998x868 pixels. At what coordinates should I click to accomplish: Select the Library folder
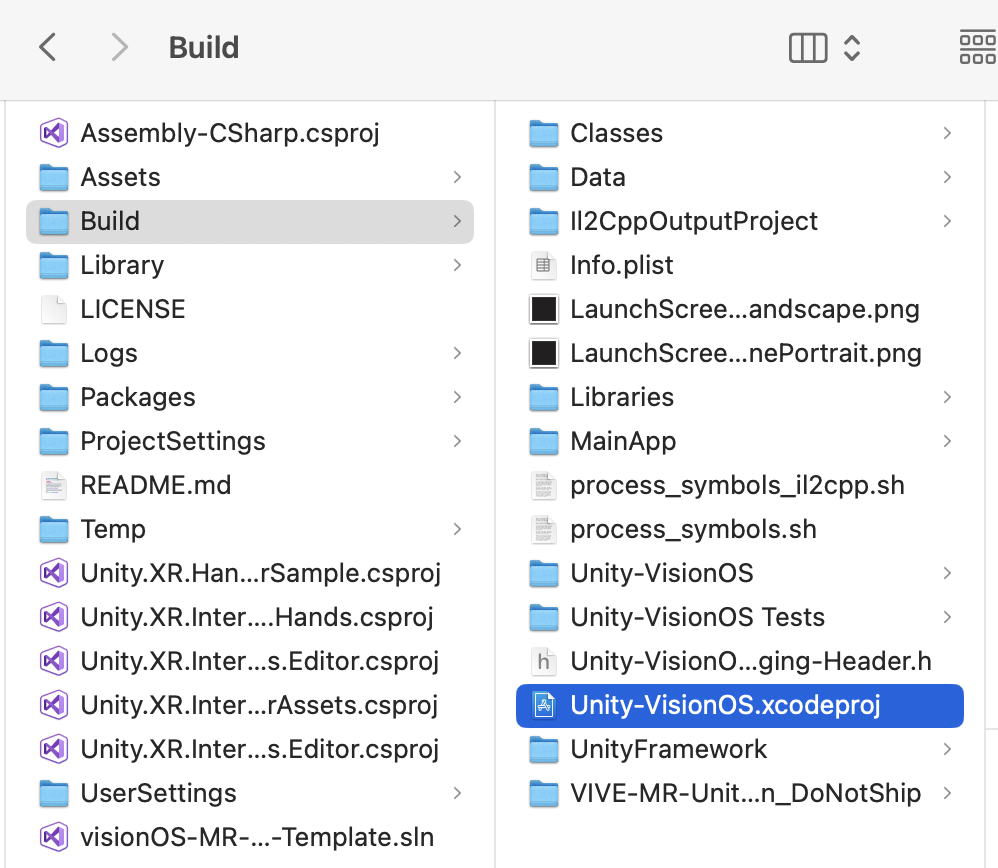coord(250,265)
